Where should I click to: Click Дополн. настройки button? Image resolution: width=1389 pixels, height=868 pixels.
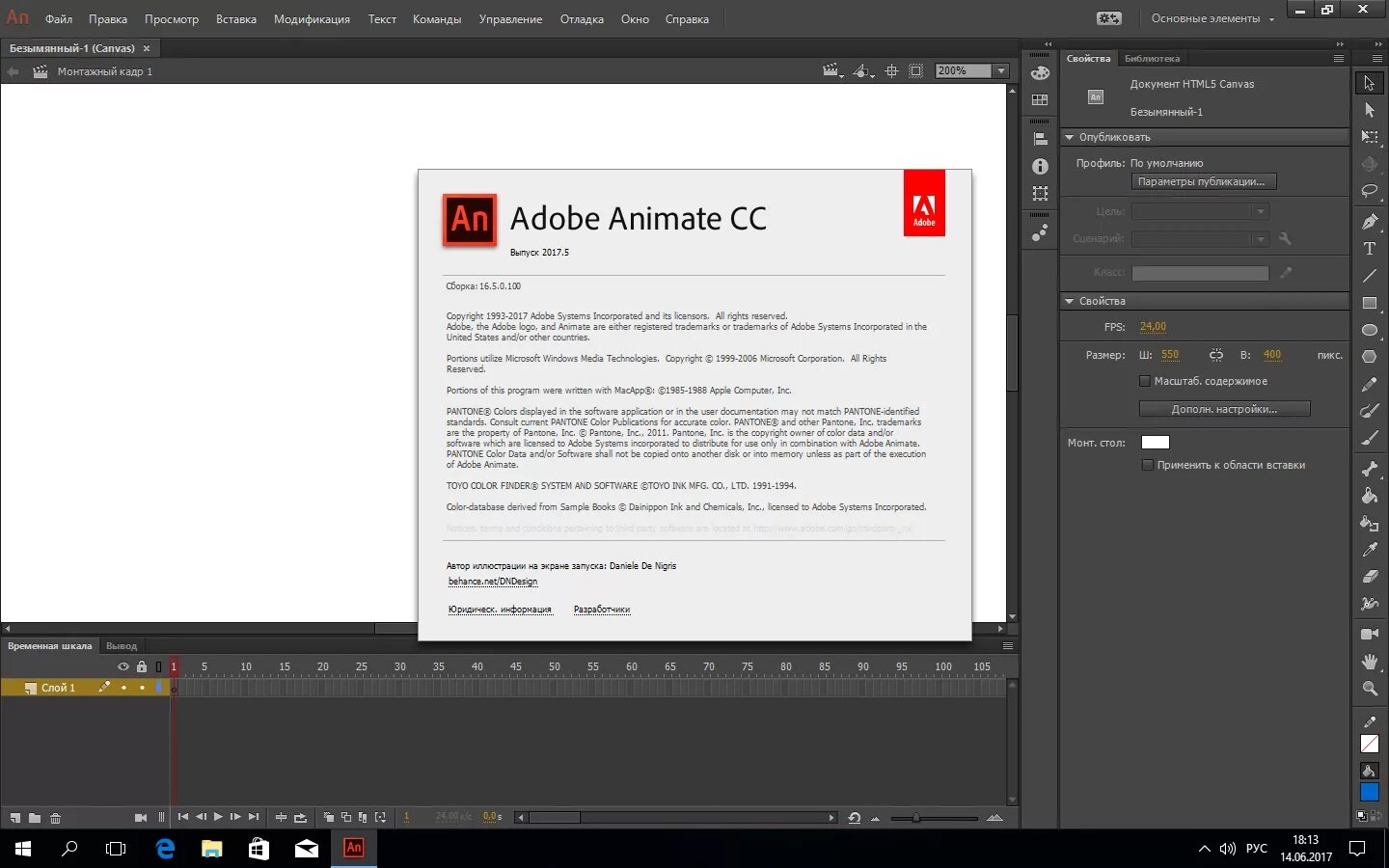click(x=1224, y=409)
